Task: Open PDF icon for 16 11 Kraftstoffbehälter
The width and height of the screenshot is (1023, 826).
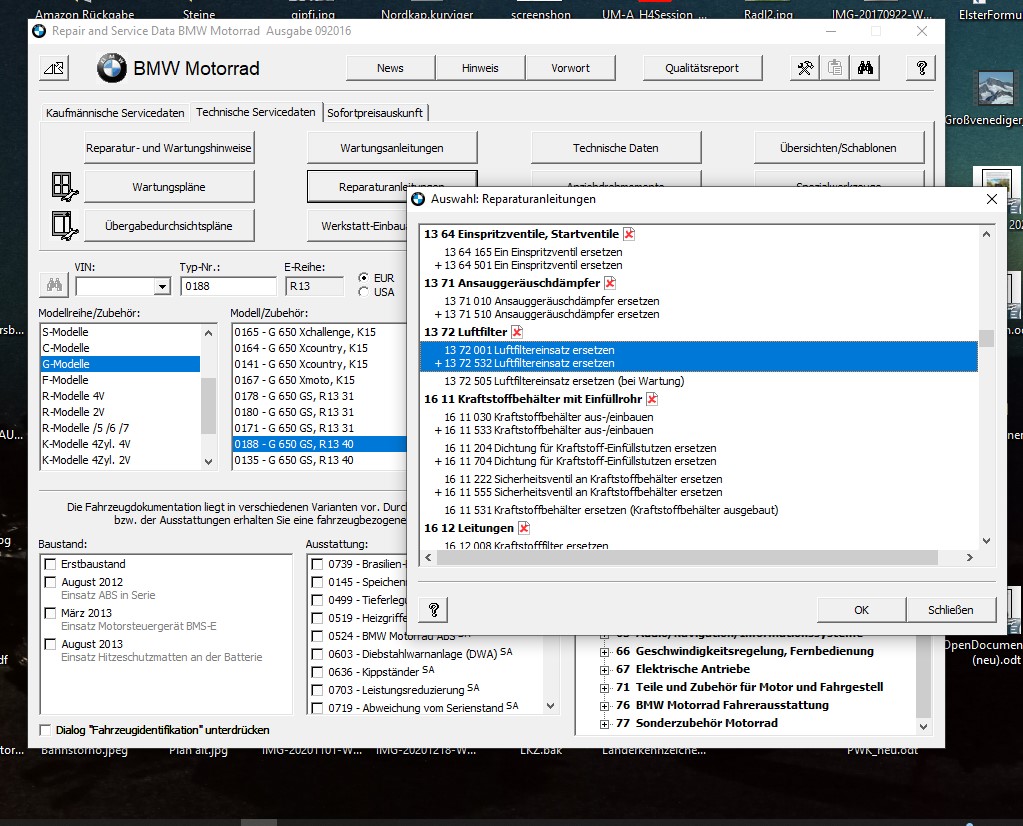Action: 652,399
